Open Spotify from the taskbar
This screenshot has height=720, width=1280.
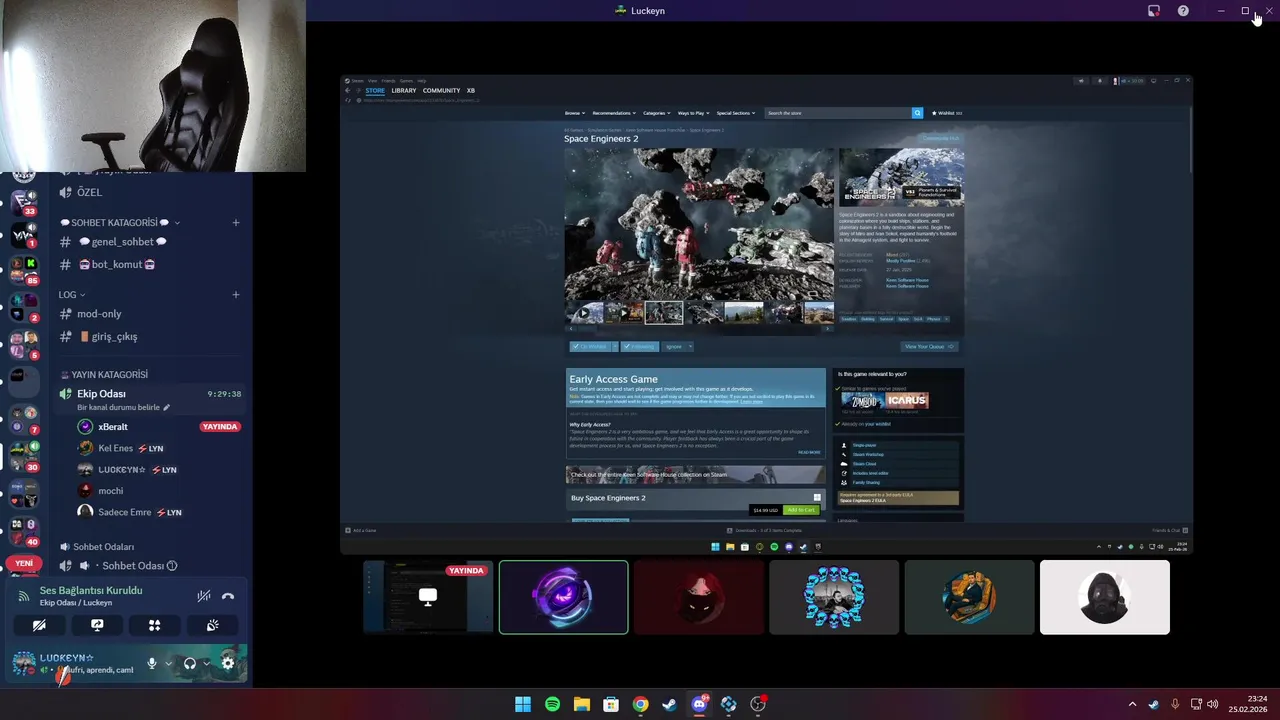pyautogui.click(x=552, y=704)
